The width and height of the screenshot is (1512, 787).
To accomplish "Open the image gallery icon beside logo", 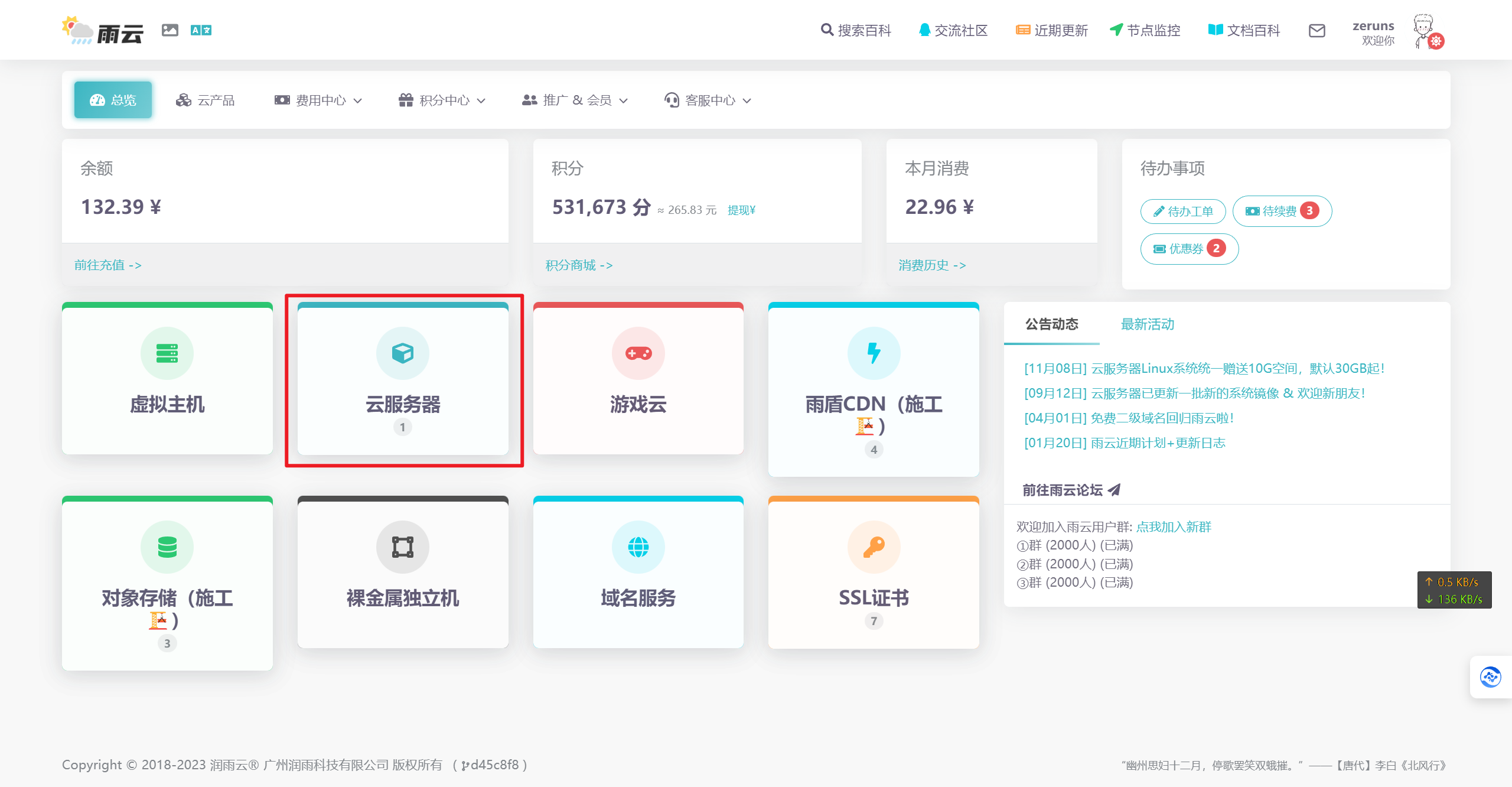I will [170, 30].
